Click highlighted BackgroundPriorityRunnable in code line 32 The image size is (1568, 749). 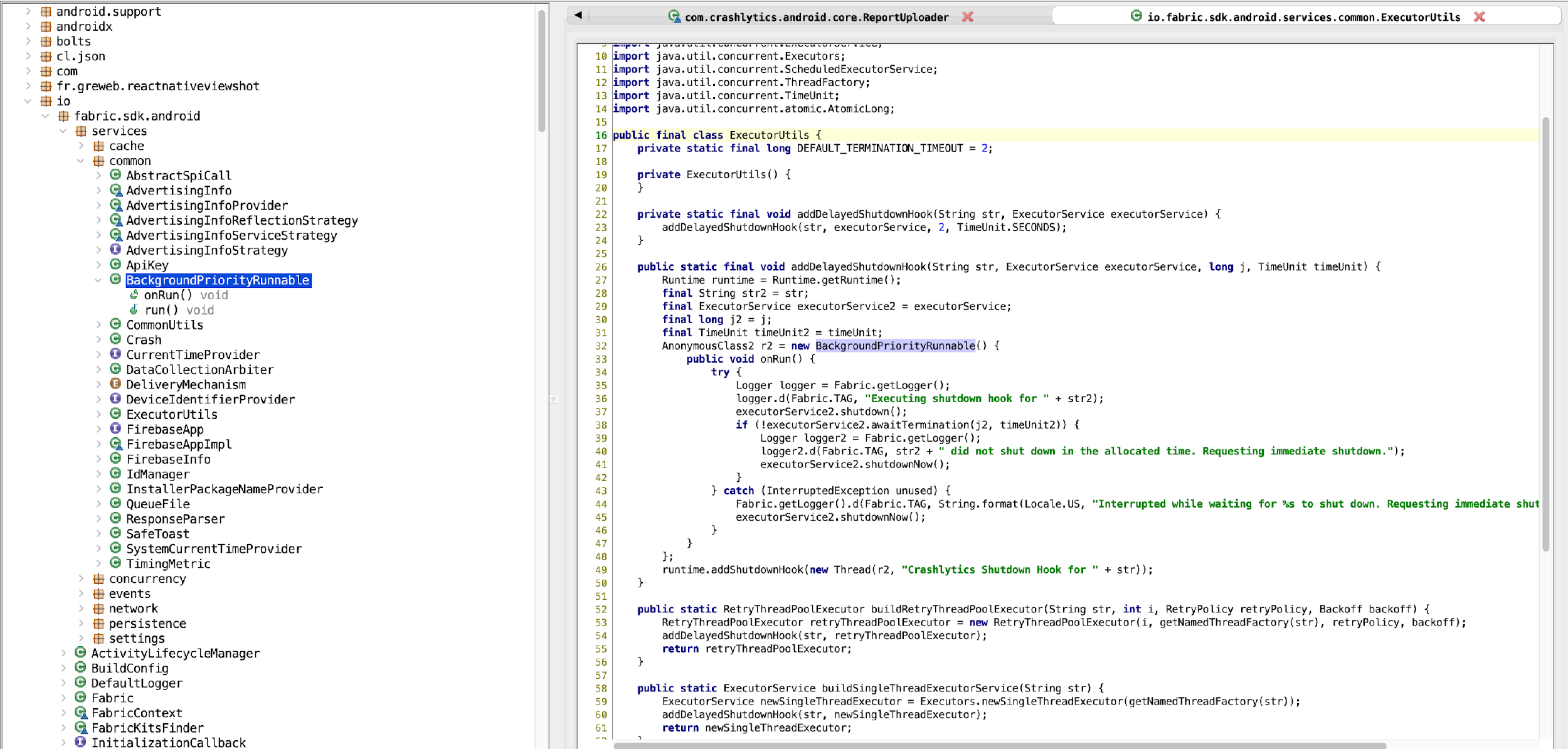(x=894, y=346)
